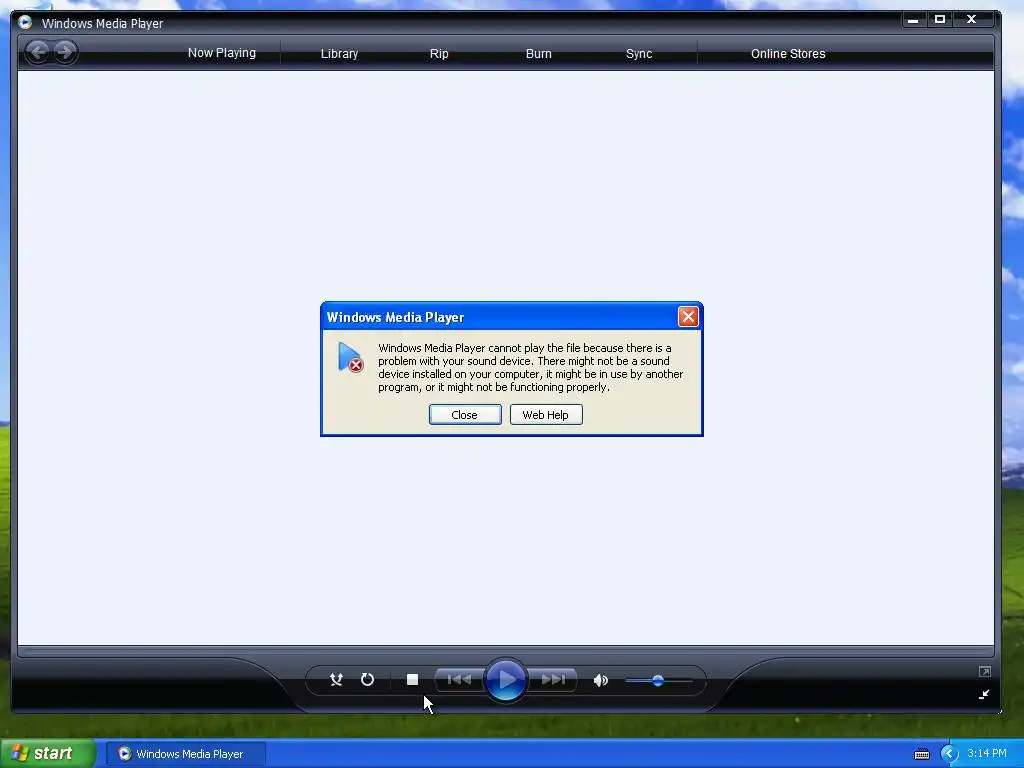Open the Now Playing tab
The width and height of the screenshot is (1024, 768).
[222, 53]
